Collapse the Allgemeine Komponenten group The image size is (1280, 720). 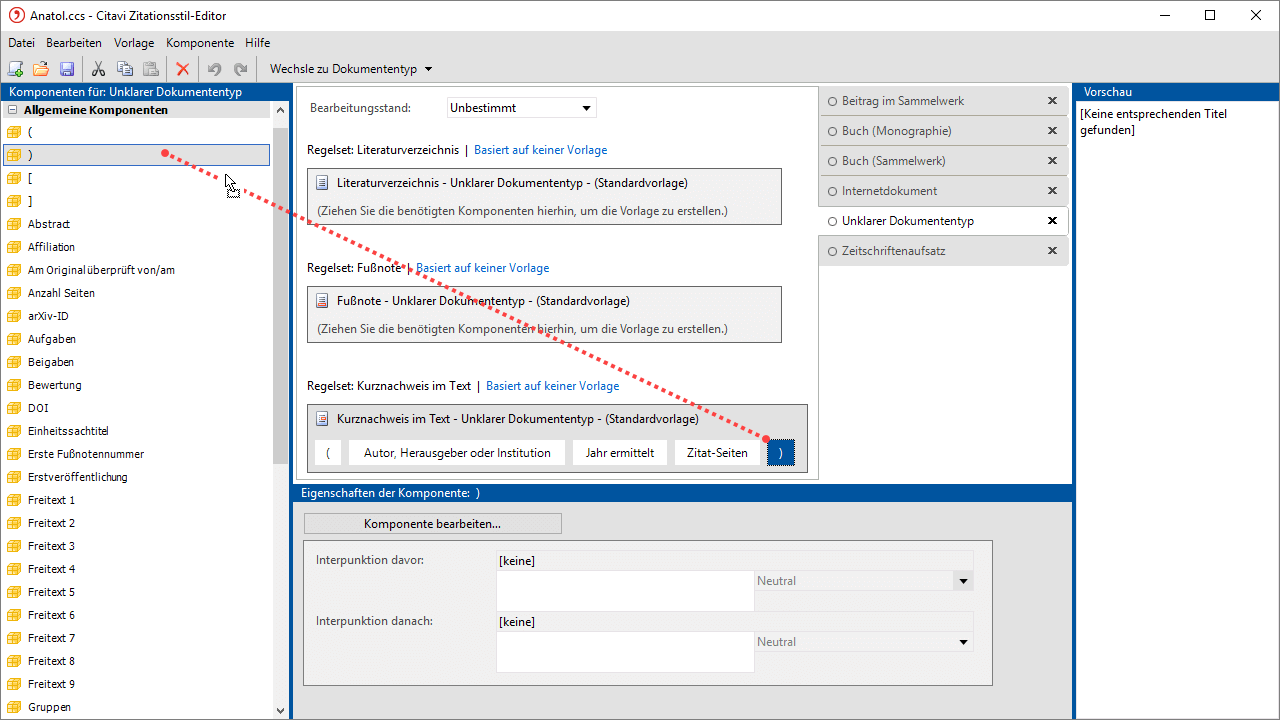coord(13,110)
